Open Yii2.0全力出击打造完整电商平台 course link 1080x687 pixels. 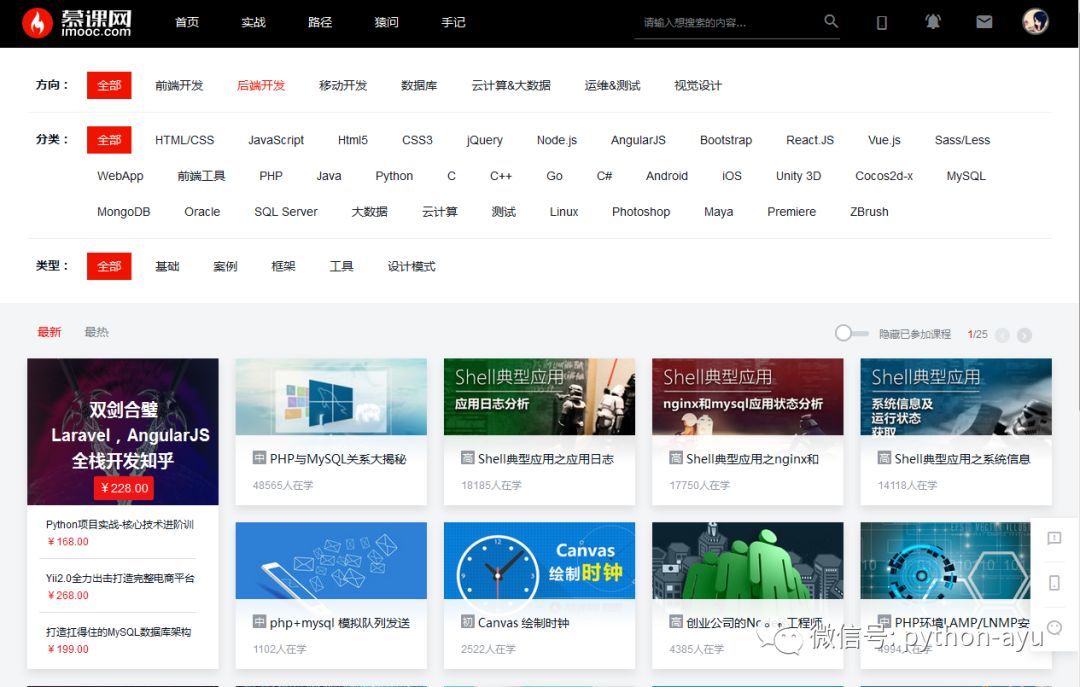(120, 578)
